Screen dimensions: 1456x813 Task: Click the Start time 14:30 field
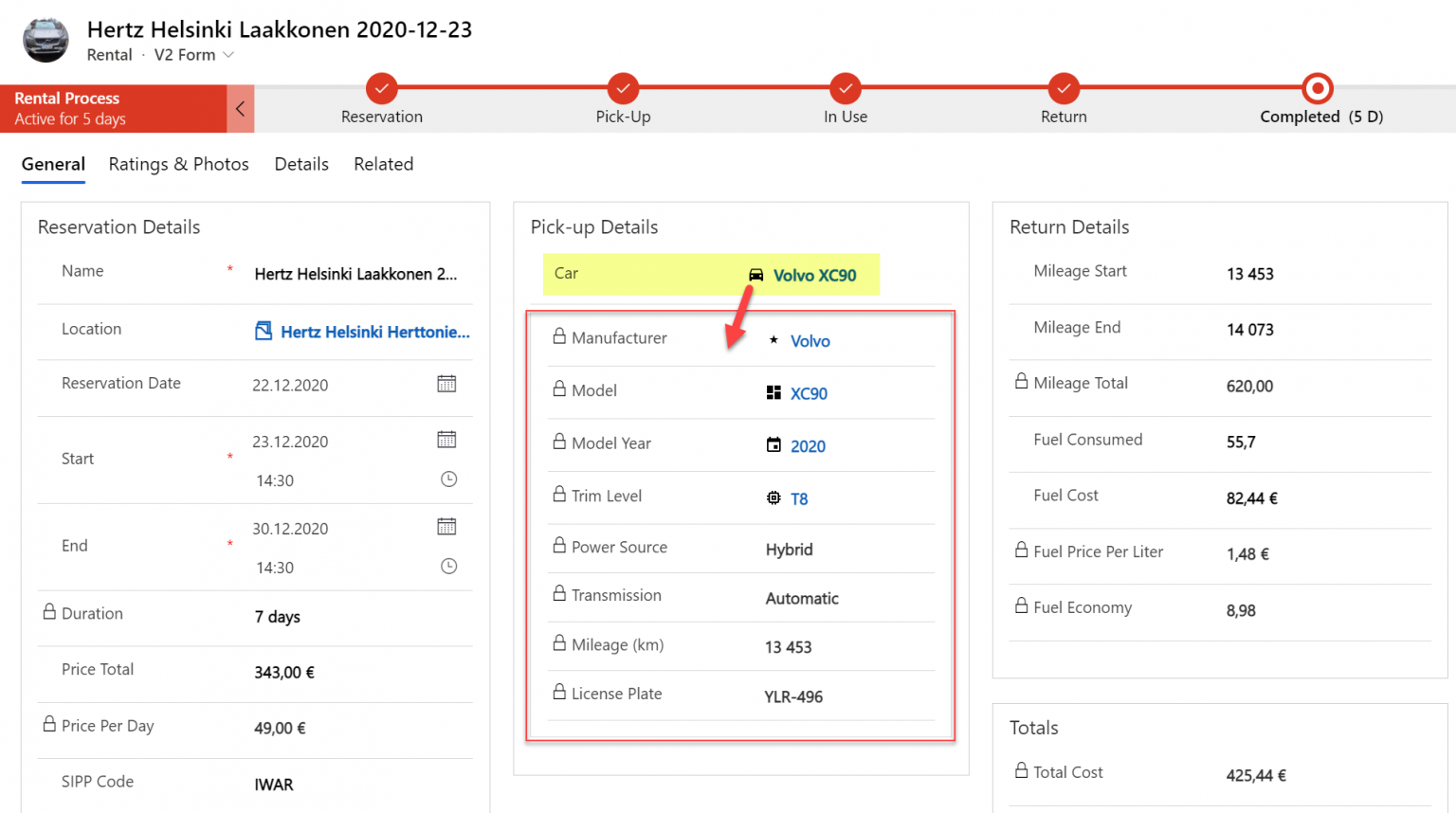tap(275, 480)
